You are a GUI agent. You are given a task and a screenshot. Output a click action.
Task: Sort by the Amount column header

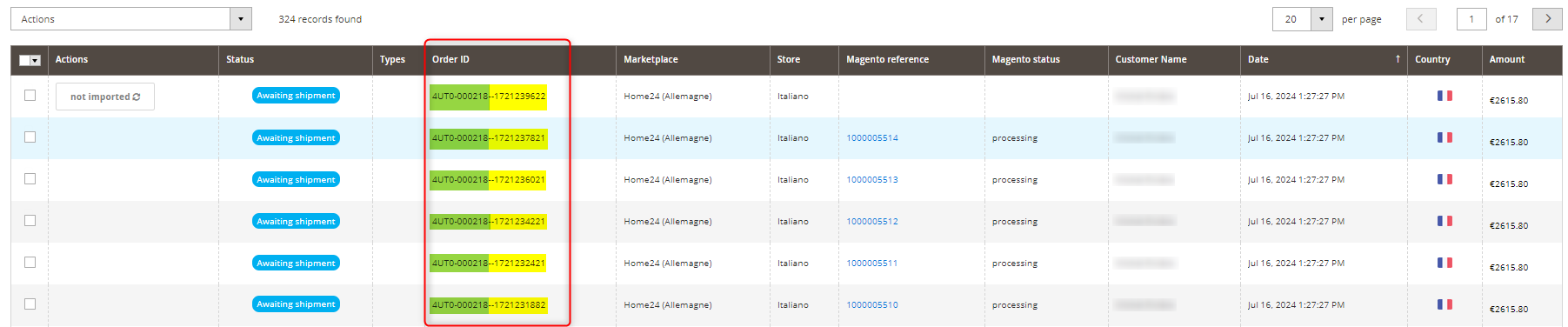pos(1522,60)
